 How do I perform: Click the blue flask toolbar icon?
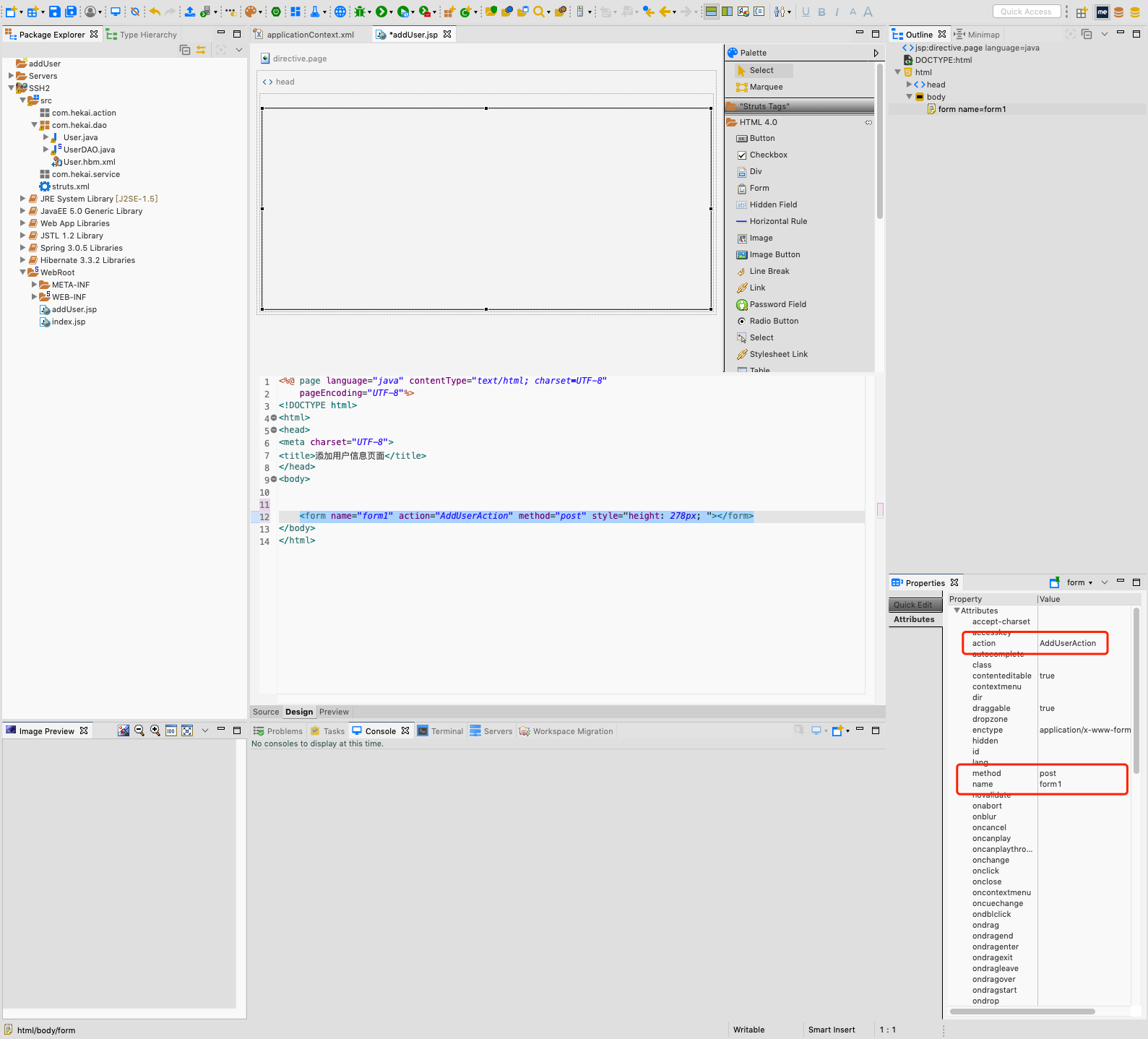tap(315, 12)
